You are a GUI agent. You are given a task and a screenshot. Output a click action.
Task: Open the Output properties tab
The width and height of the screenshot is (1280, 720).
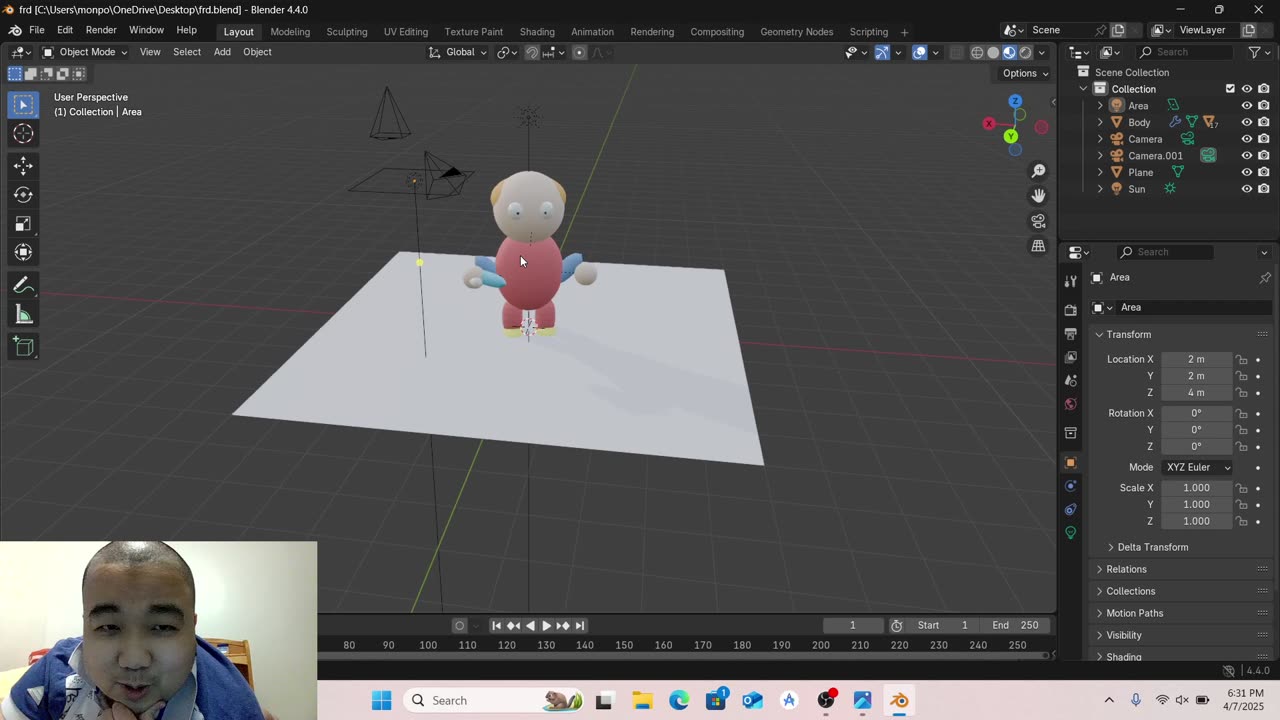(x=1070, y=334)
